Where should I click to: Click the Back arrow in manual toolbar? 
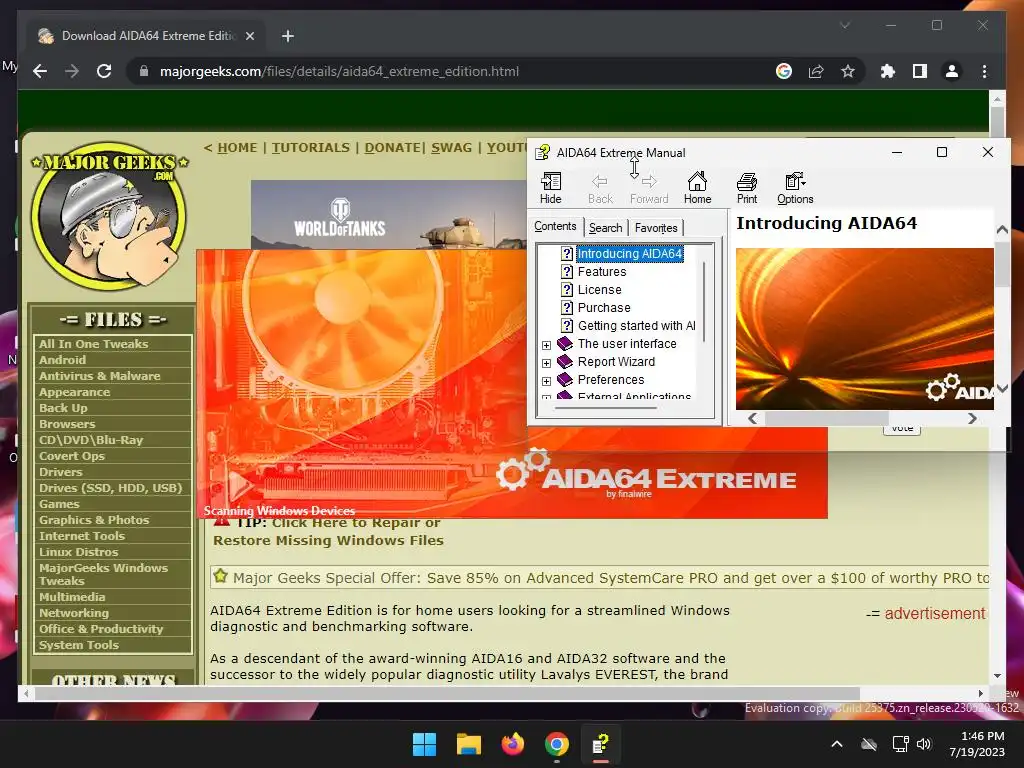point(600,188)
